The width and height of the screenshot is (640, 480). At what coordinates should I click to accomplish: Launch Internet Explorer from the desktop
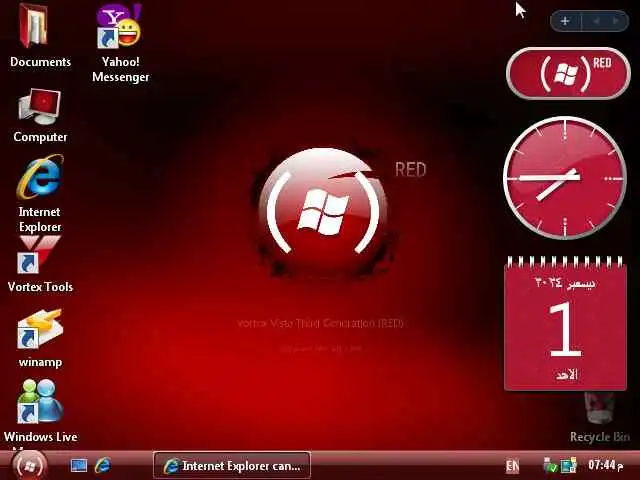coord(40,193)
